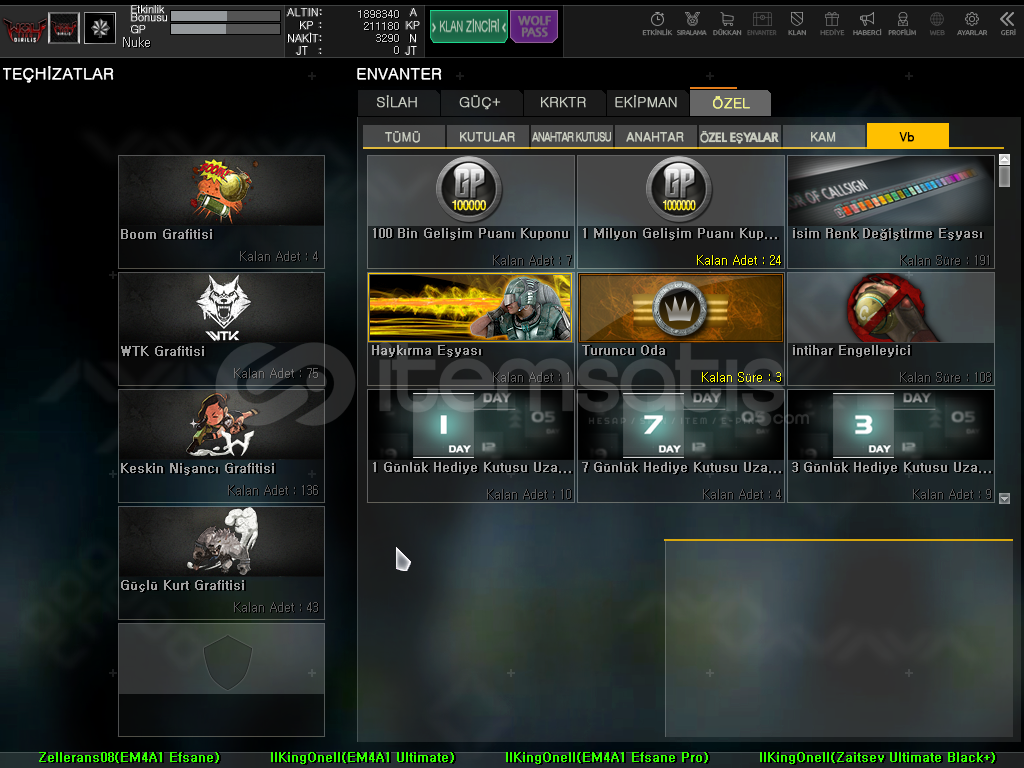
Task: Click the inventory scrollbar thumb
Action: pos(1004,177)
